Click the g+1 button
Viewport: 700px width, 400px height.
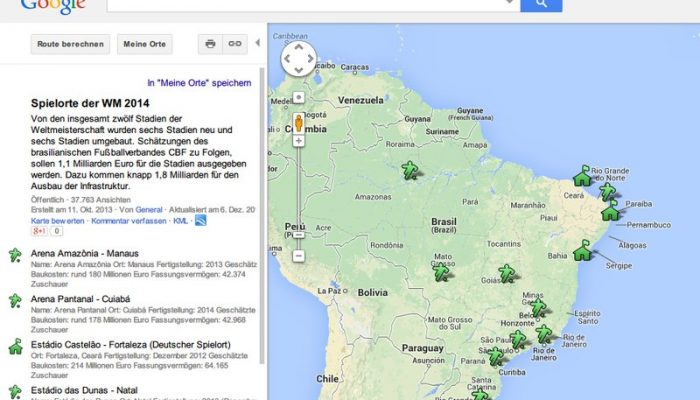tap(39, 231)
